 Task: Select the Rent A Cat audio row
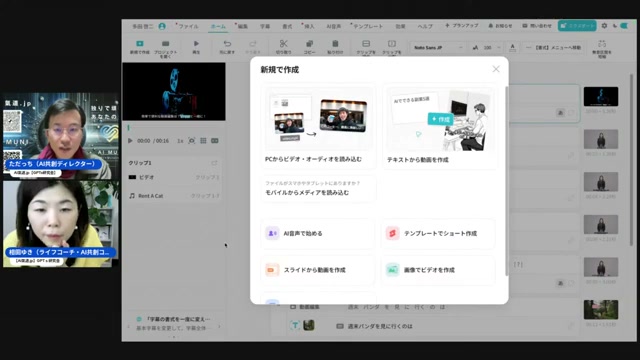(x=174, y=196)
